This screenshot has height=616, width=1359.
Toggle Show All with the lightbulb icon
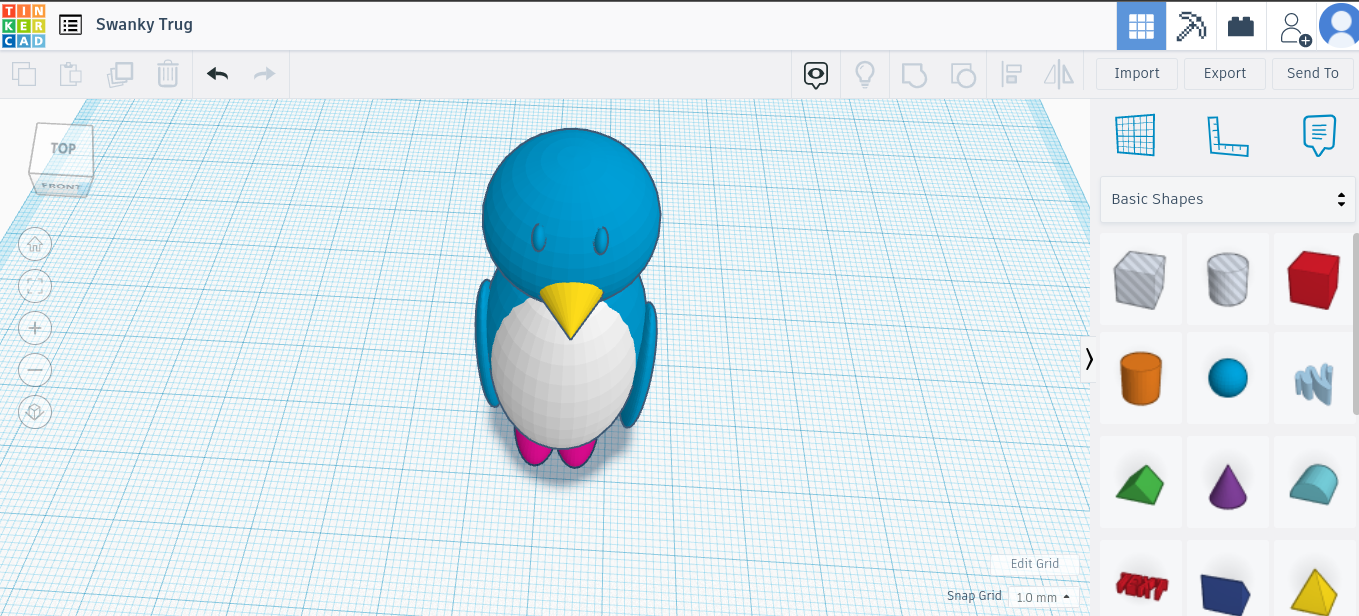pyautogui.click(x=864, y=73)
